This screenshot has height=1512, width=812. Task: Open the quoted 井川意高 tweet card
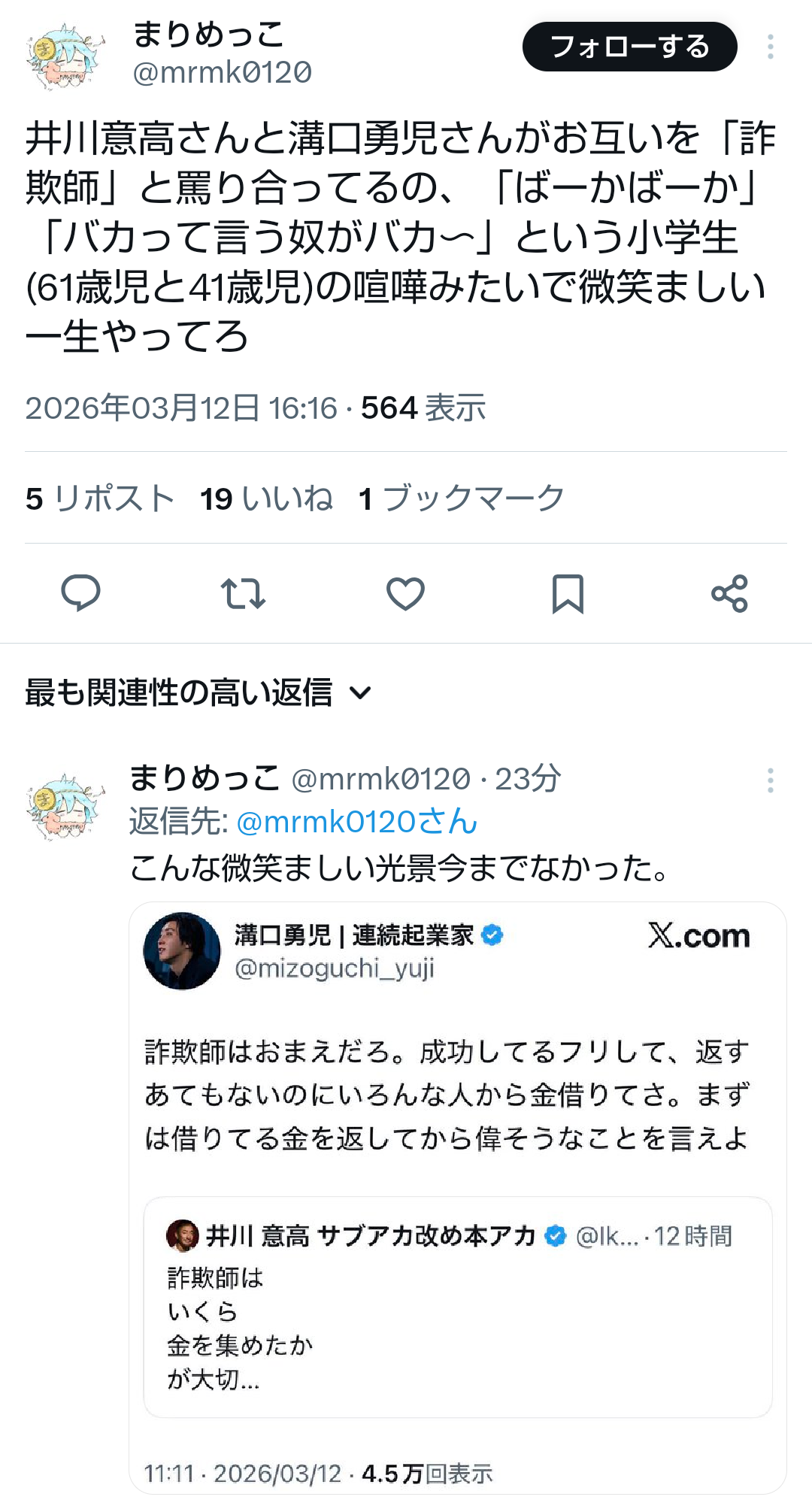[457, 1307]
